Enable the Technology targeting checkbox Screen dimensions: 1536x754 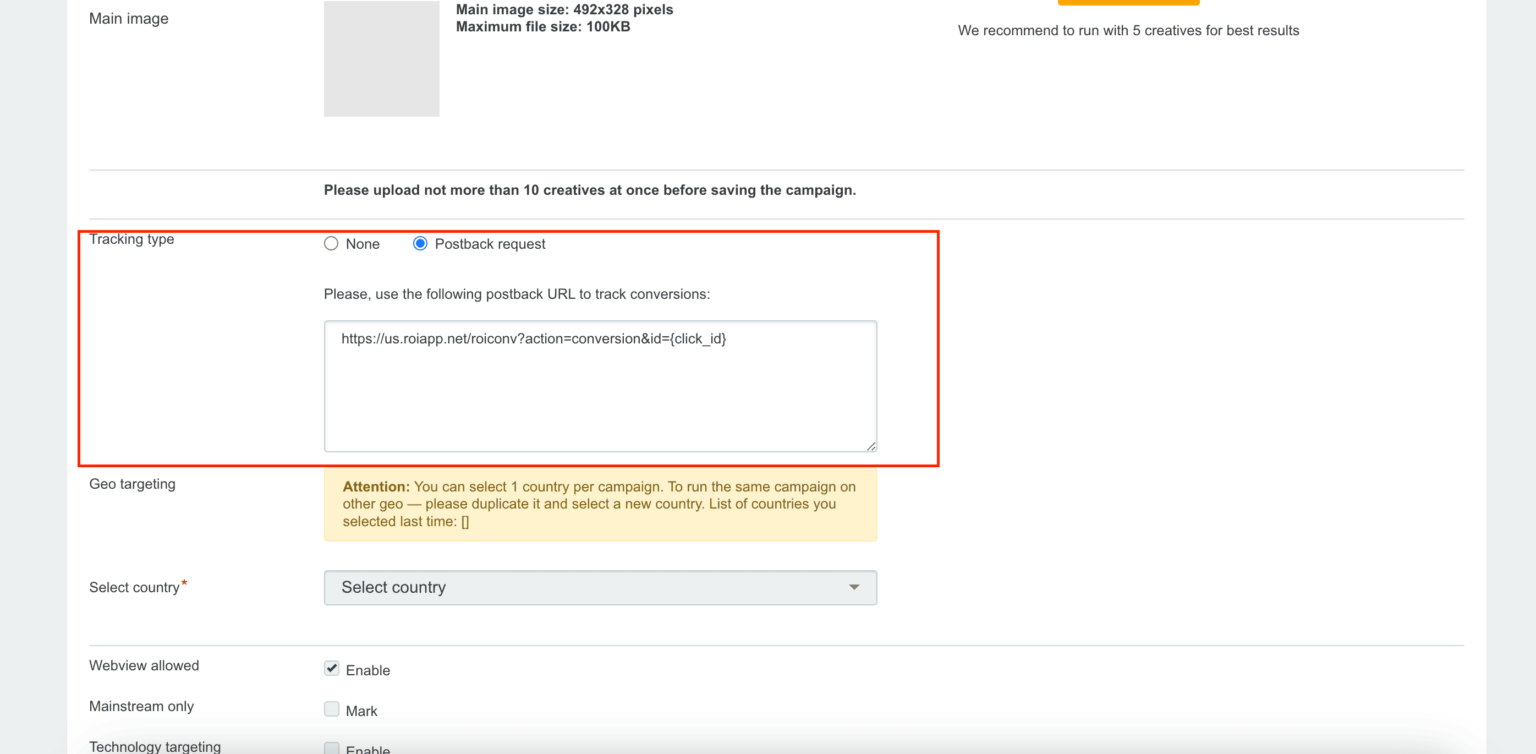(x=331, y=748)
